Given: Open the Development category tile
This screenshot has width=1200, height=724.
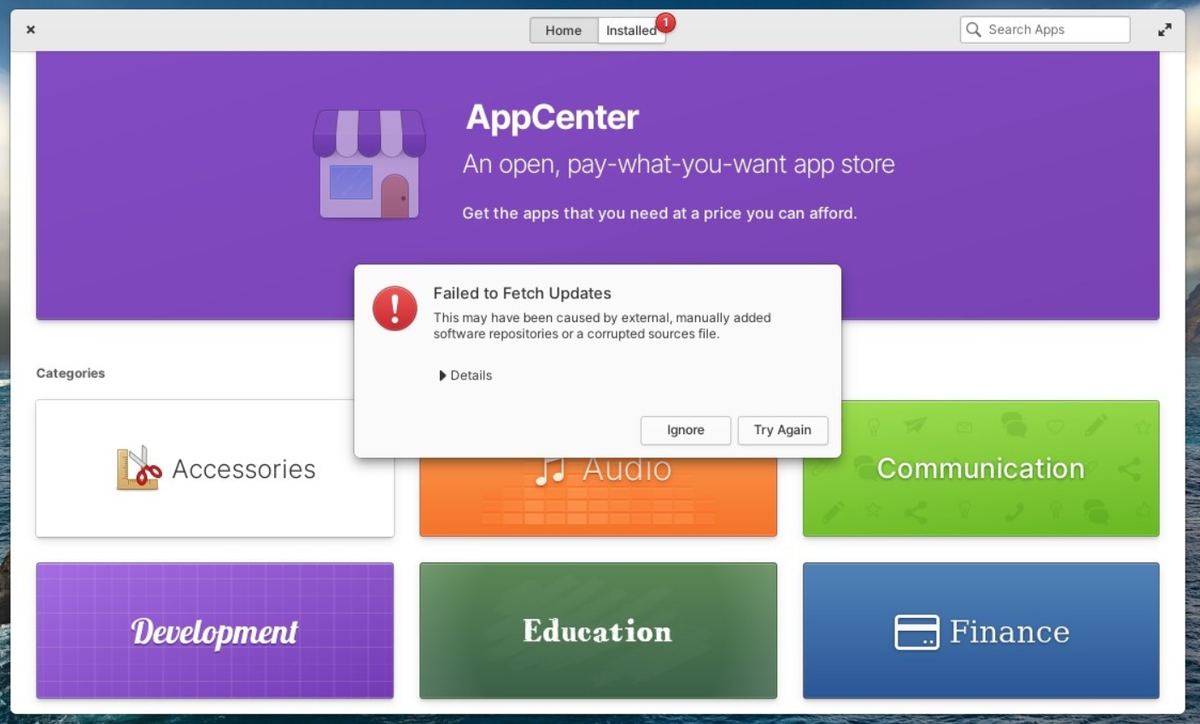Looking at the screenshot, I should (x=215, y=631).
